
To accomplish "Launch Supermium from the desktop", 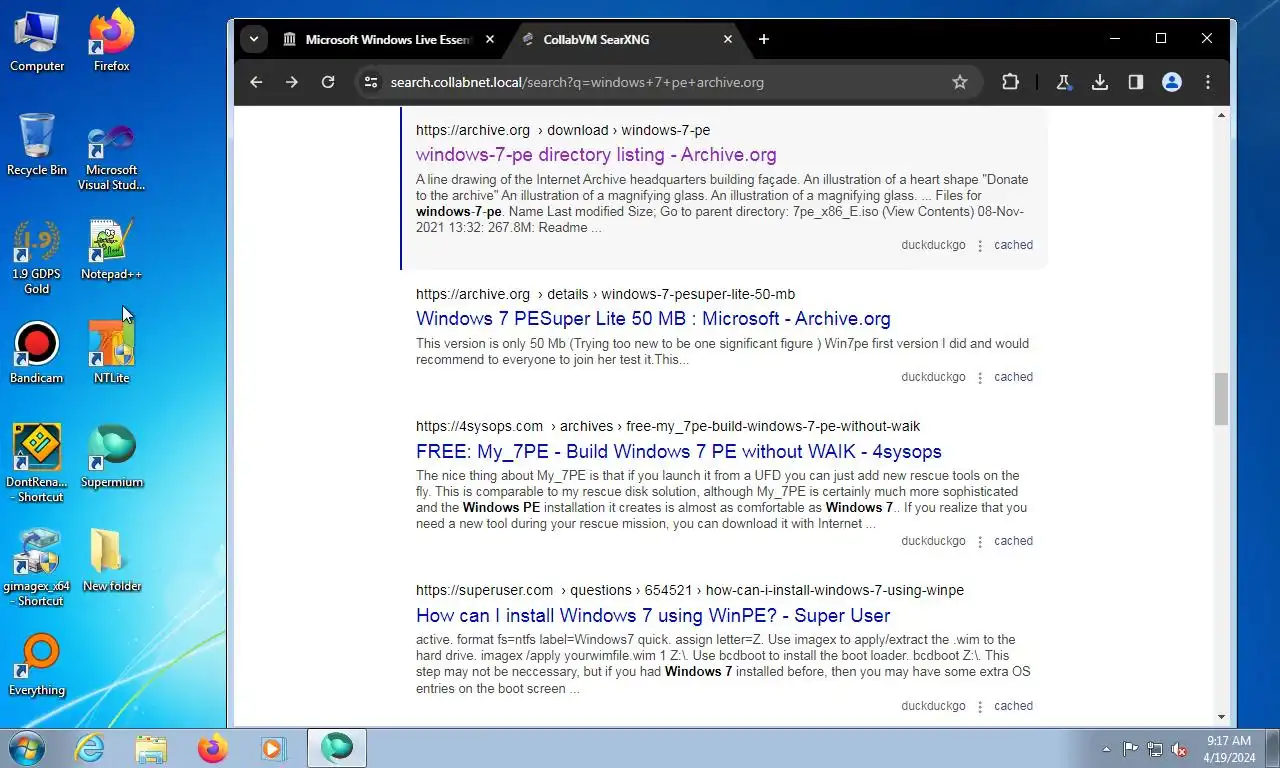I will [112, 458].
